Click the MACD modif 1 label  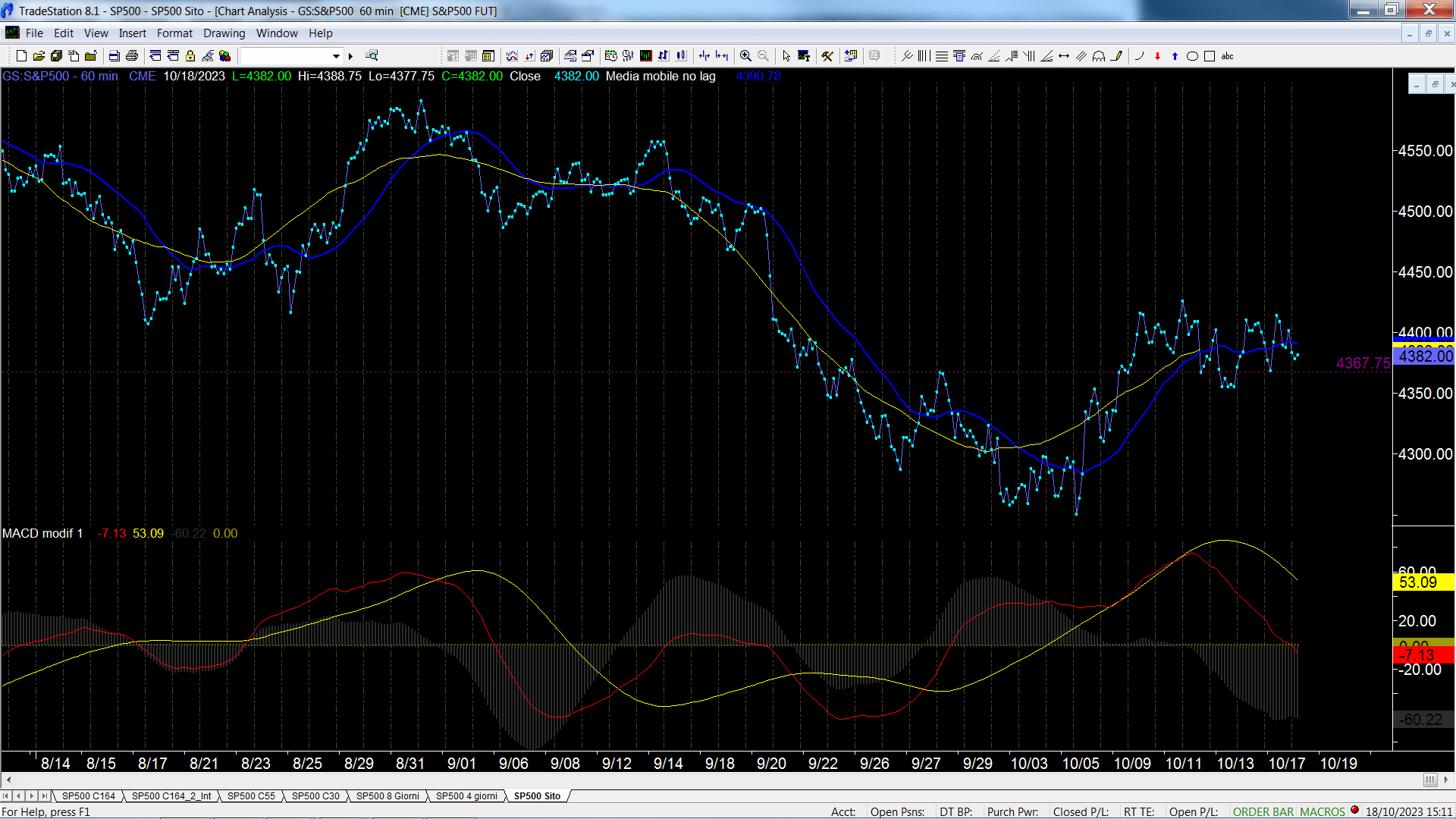tap(42, 533)
